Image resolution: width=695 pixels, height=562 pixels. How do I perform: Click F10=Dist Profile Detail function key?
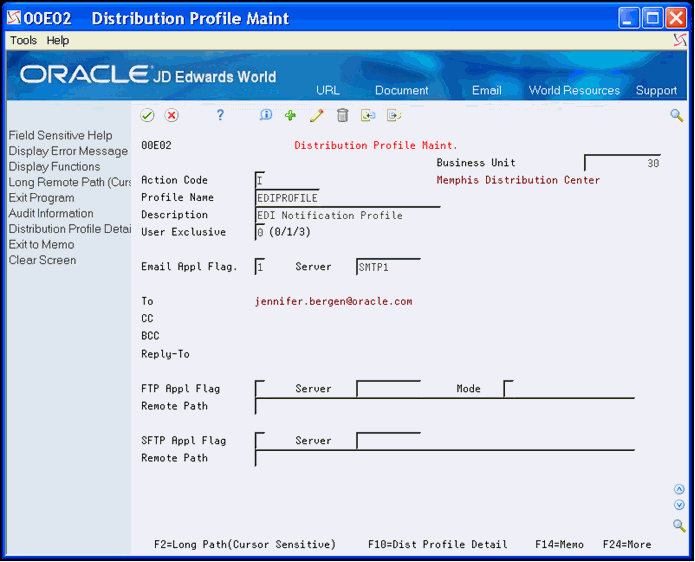point(437,544)
